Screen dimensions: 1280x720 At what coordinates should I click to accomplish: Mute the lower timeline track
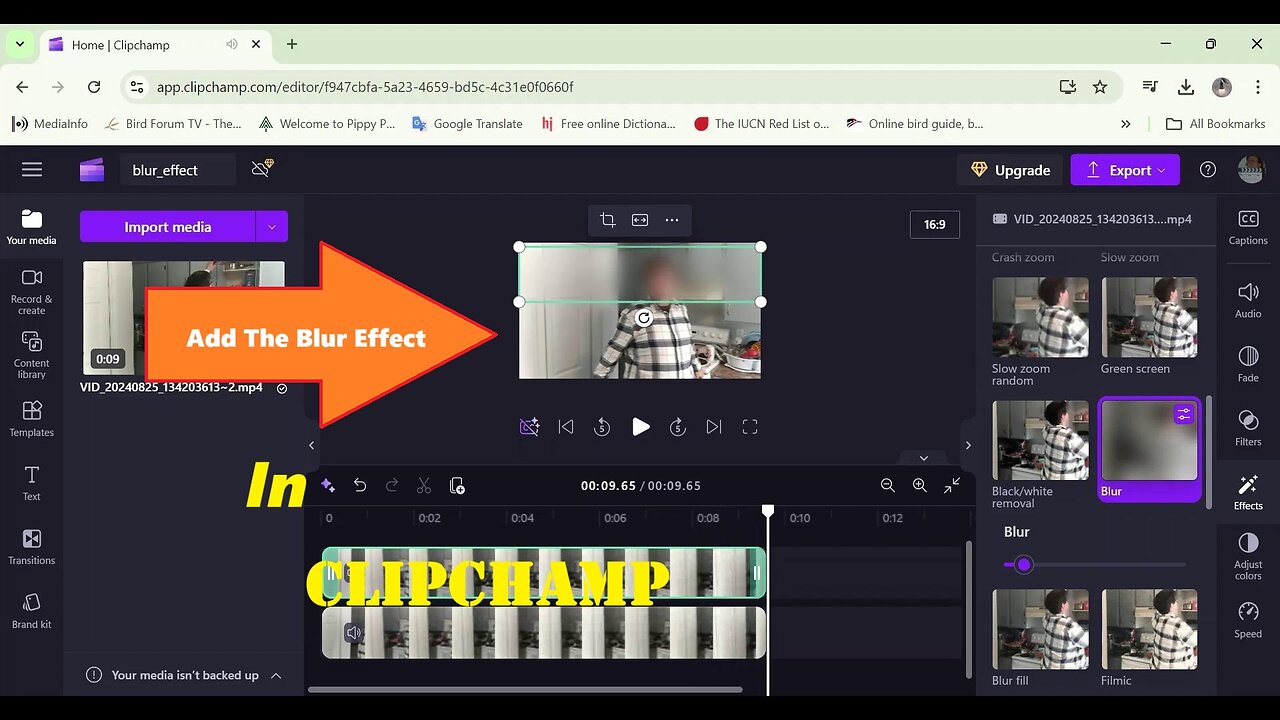point(353,632)
